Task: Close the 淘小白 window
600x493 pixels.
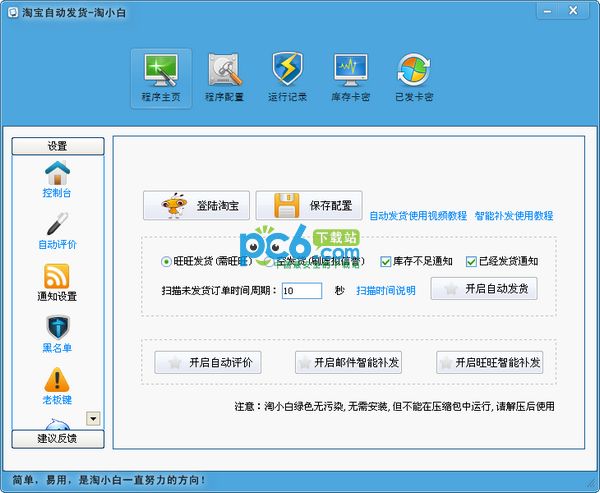Action: [573, 11]
